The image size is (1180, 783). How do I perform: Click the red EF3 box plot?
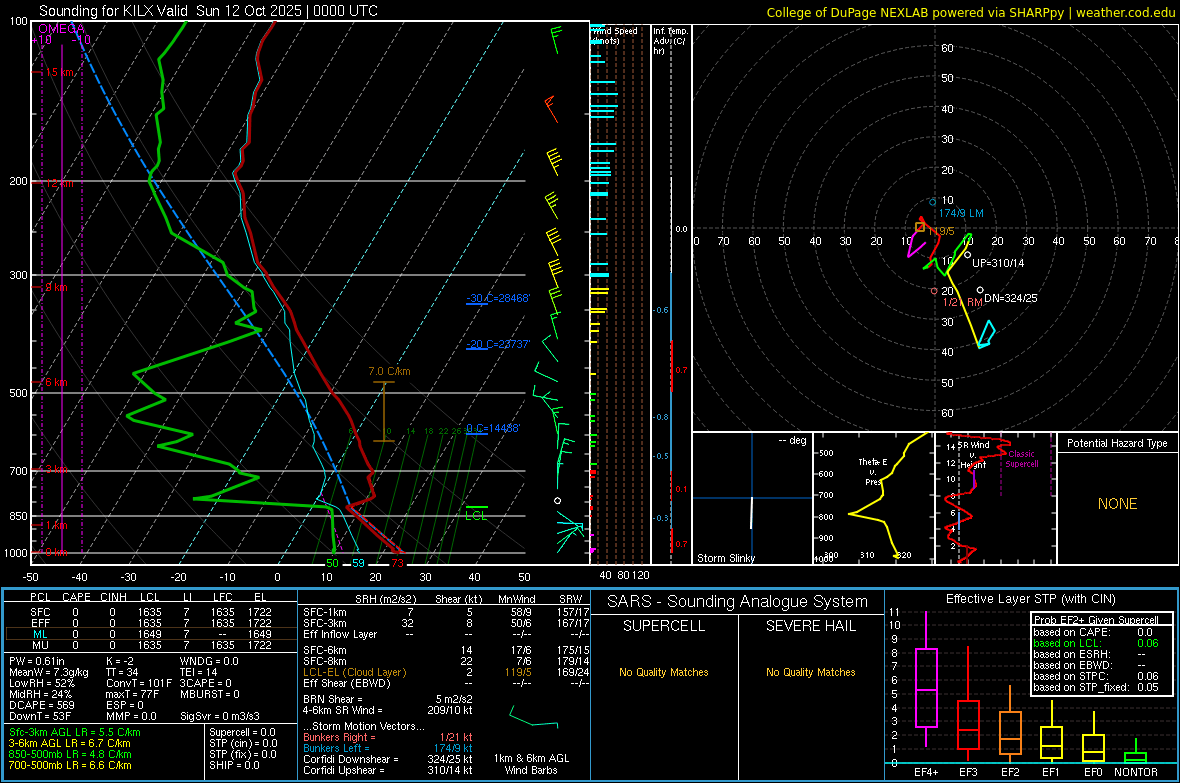tap(968, 724)
